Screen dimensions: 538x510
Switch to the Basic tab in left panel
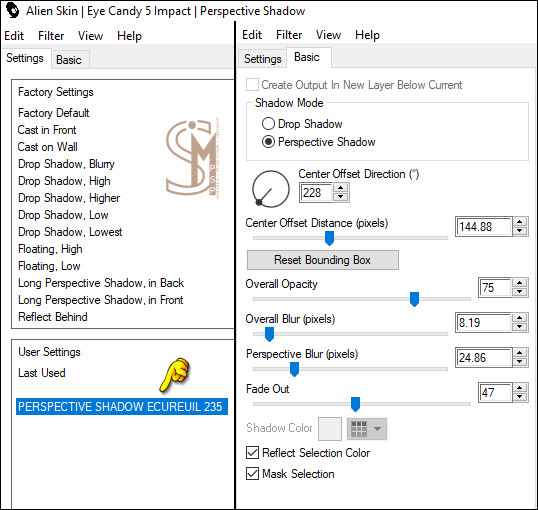pyautogui.click(x=69, y=60)
